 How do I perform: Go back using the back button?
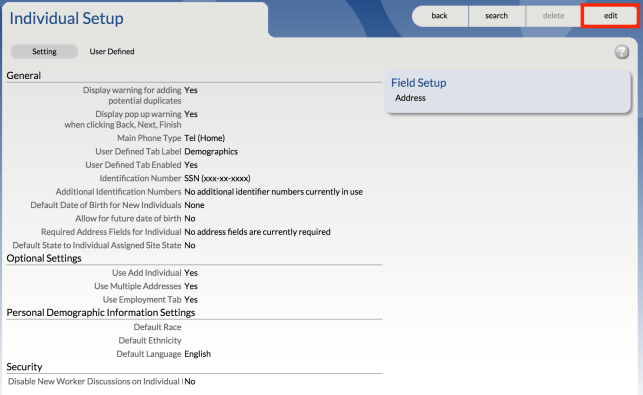click(440, 16)
